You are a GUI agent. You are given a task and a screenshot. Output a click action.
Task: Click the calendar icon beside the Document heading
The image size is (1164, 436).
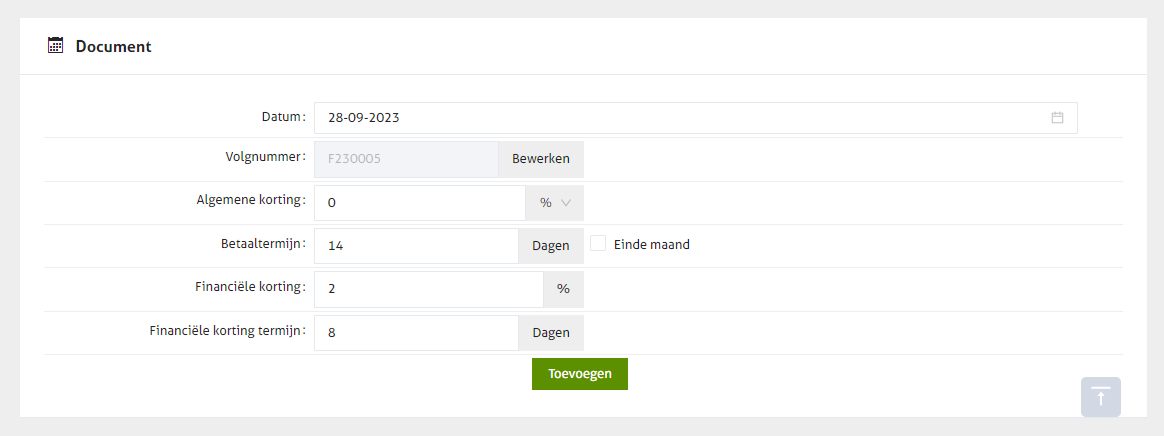(55, 46)
